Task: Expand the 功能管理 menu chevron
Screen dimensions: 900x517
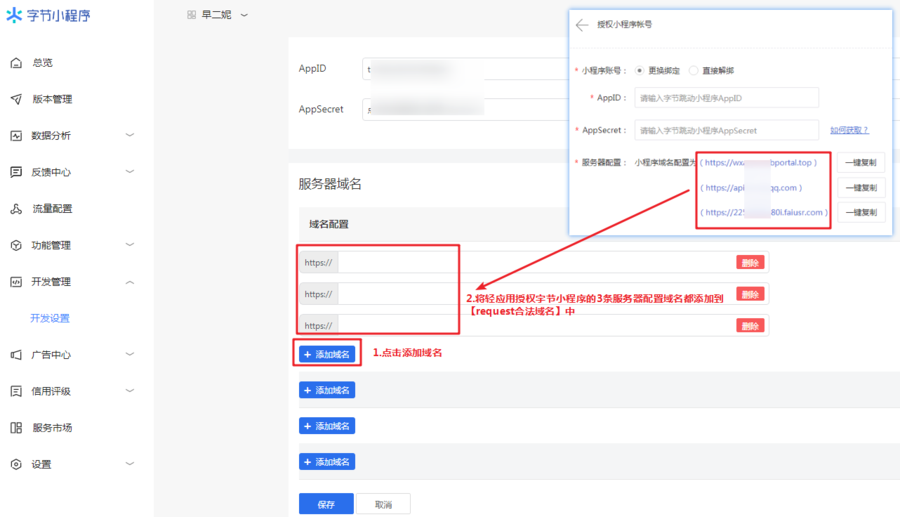Action: tap(130, 245)
